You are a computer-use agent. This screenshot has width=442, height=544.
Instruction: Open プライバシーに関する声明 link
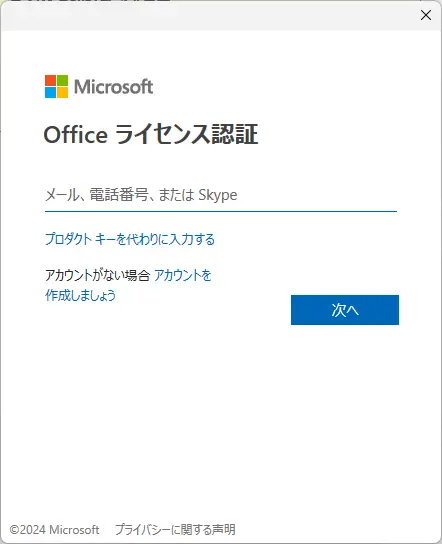[x=175, y=529]
